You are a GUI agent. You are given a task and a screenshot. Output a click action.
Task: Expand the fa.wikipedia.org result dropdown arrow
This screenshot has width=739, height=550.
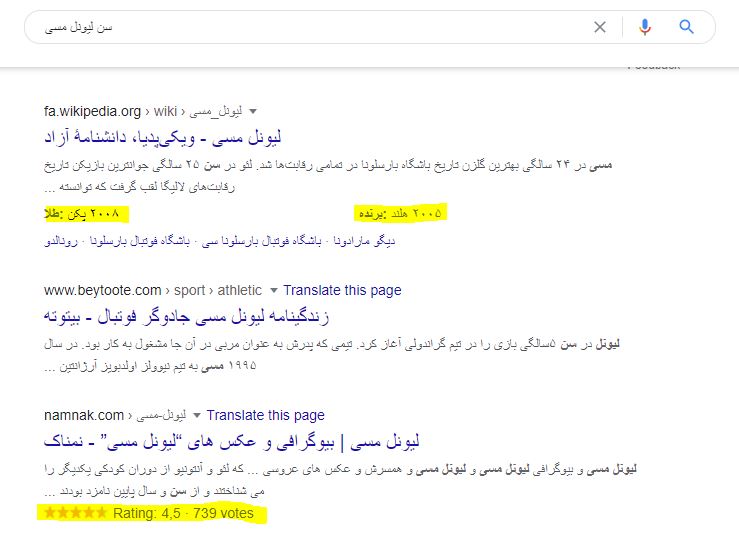tap(253, 112)
